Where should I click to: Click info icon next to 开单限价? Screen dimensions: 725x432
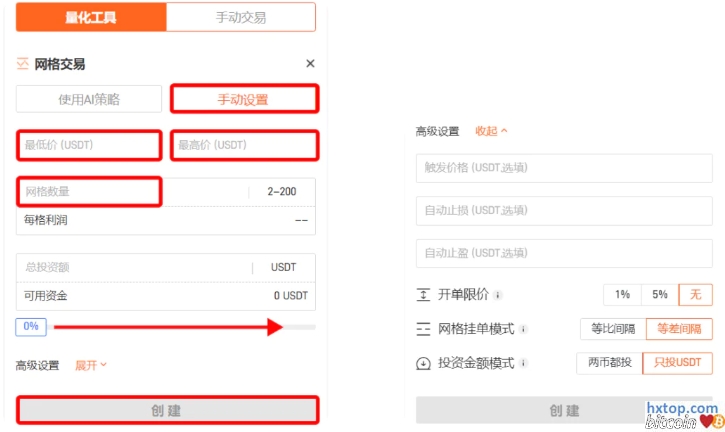(498, 295)
